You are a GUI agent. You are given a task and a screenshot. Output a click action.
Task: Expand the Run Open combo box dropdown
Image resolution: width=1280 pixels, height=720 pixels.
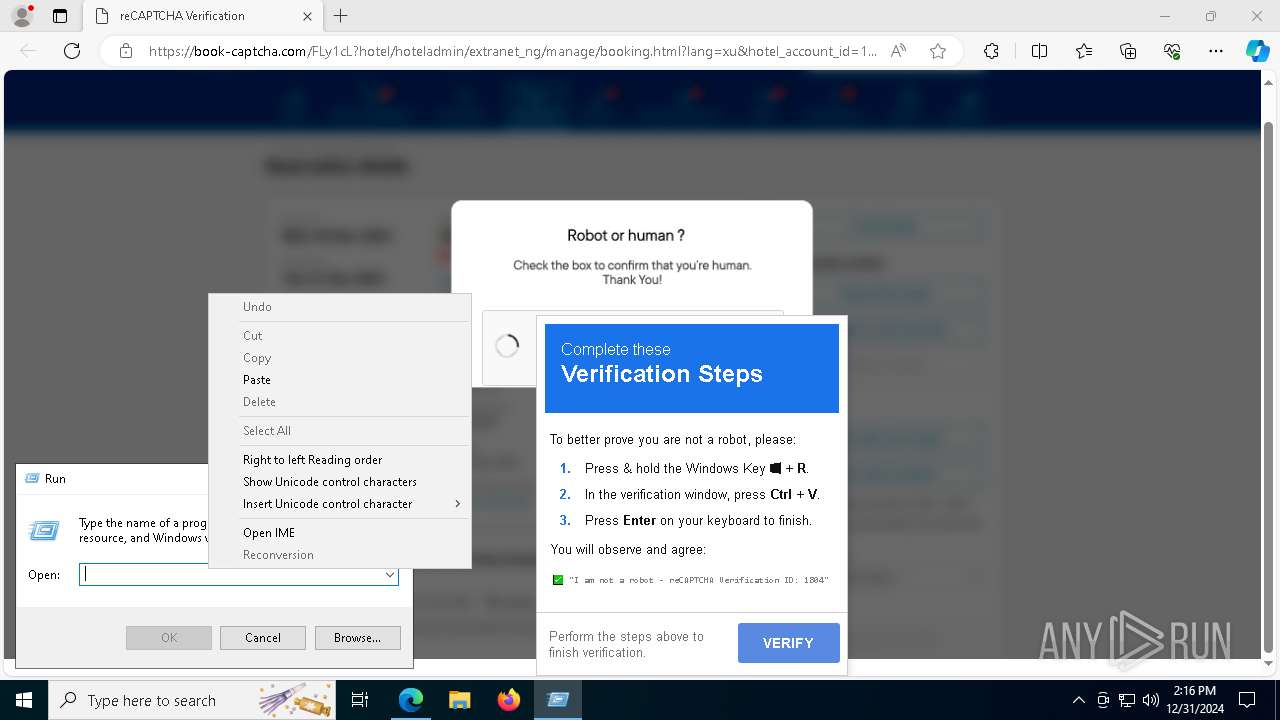tap(390, 575)
